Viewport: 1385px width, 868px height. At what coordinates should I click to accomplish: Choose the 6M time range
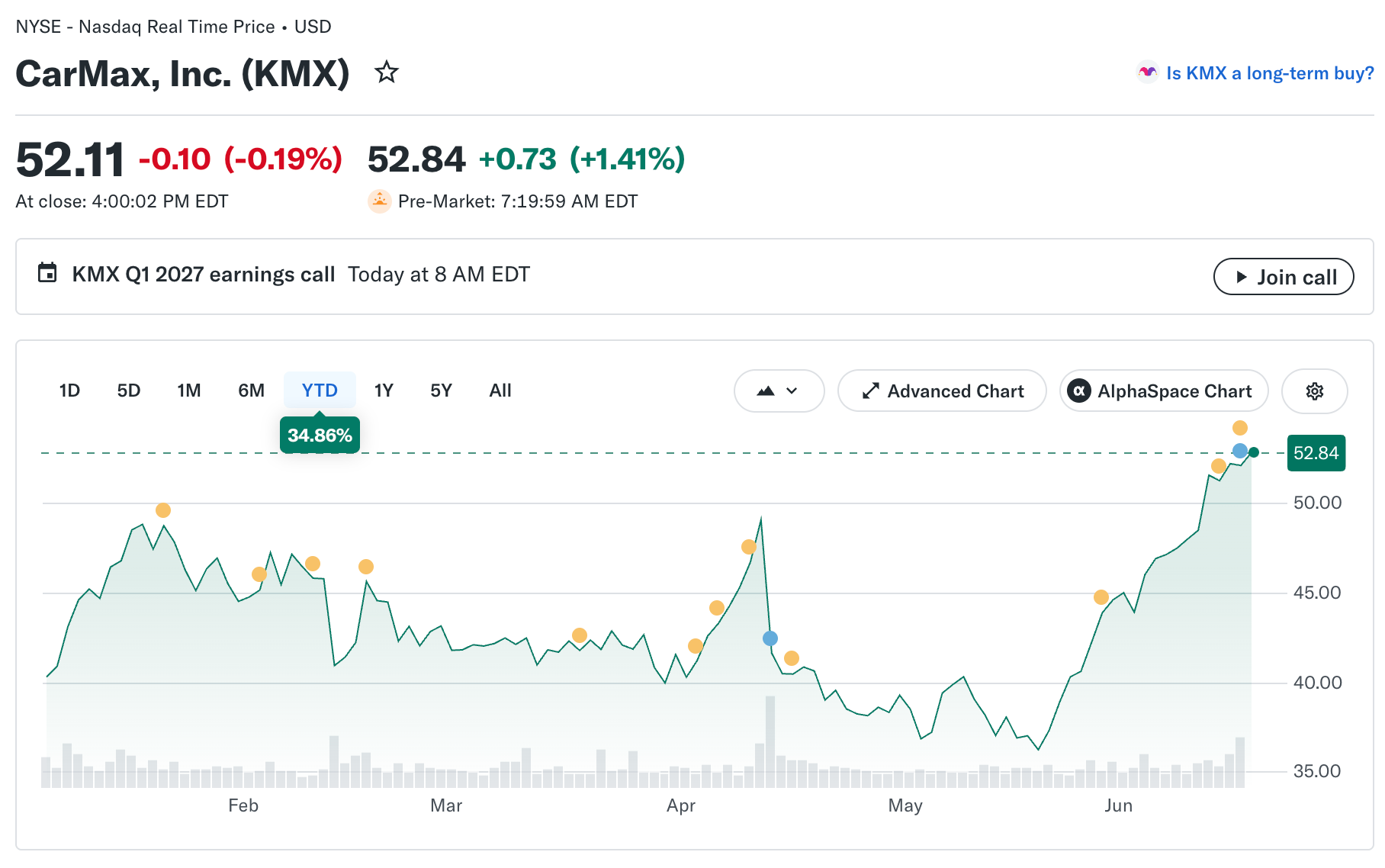point(251,391)
